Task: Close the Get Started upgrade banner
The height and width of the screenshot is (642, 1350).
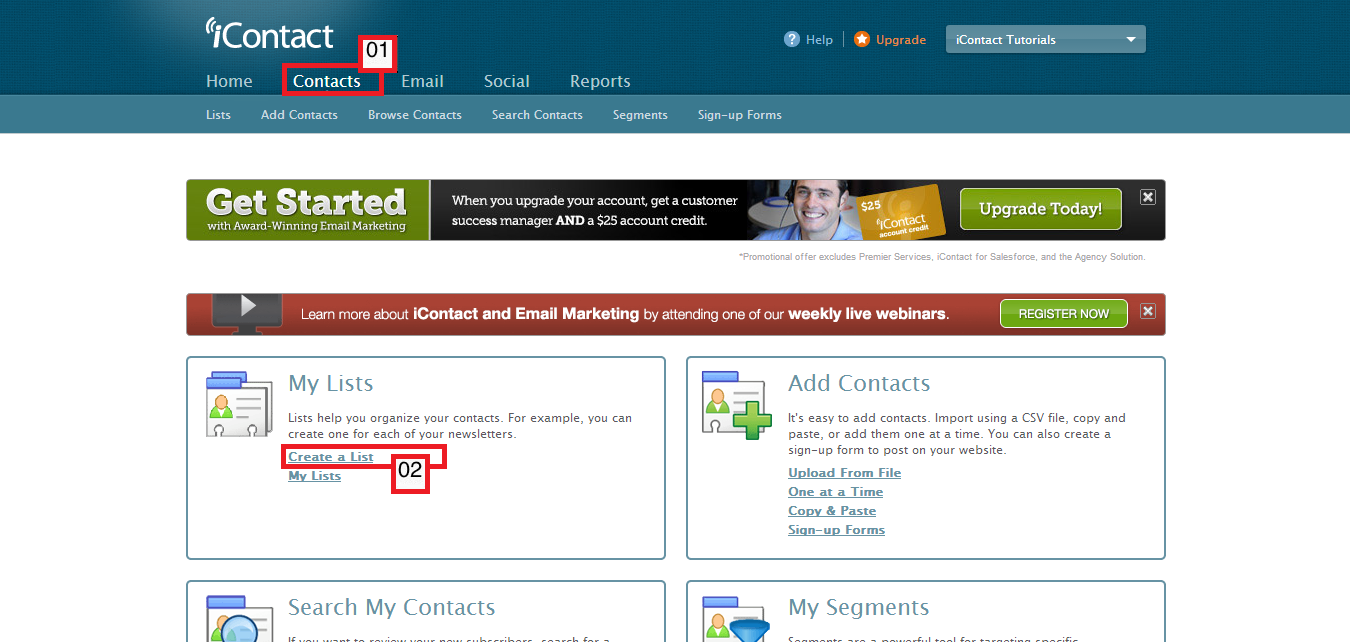Action: click(x=1148, y=197)
